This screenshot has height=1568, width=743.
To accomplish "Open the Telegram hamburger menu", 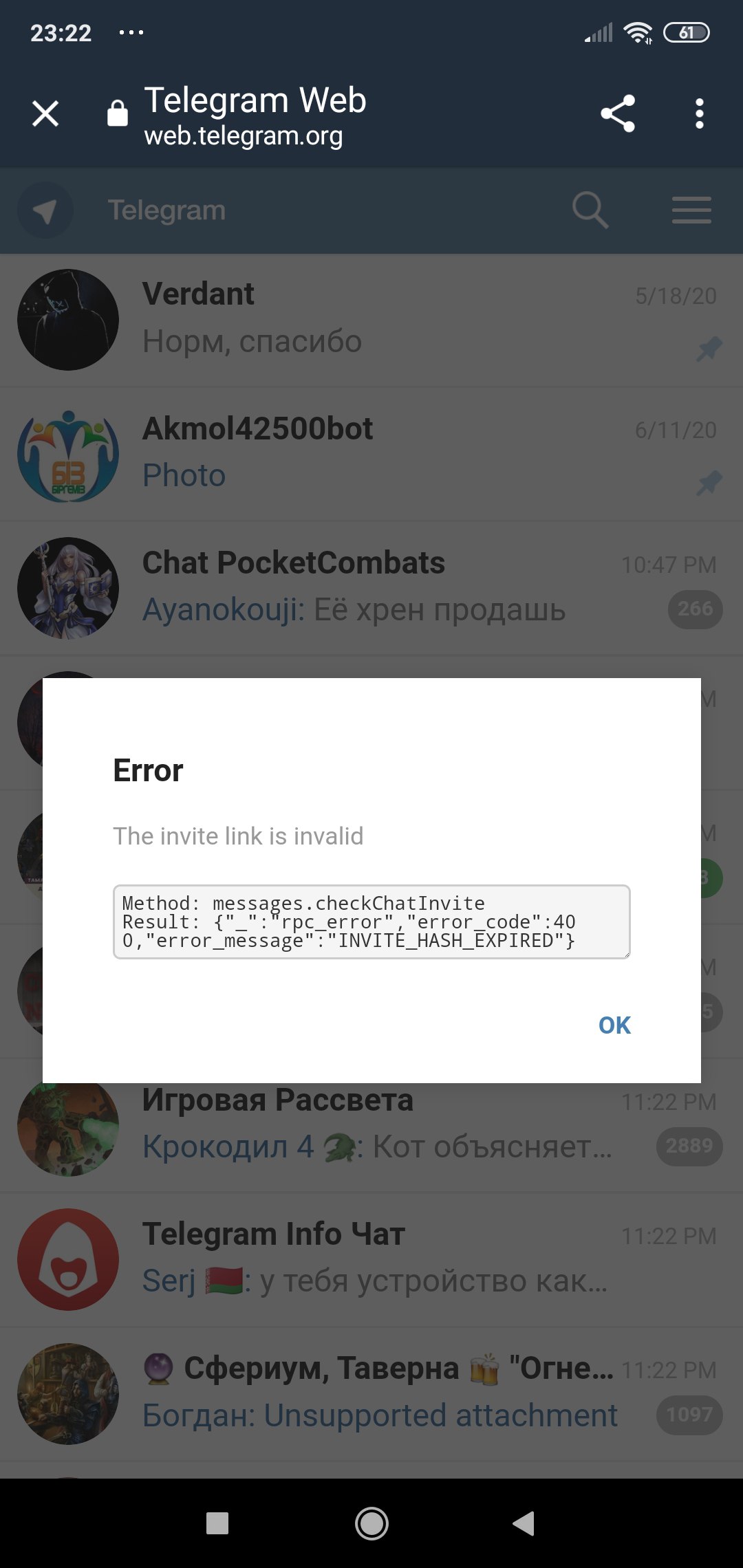I will coord(691,210).
